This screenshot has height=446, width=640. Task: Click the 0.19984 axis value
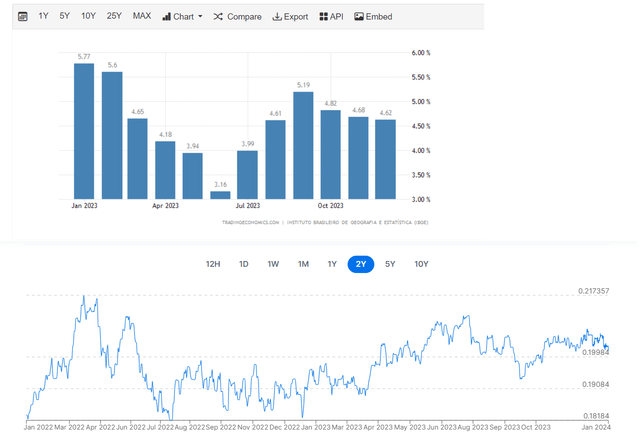click(x=596, y=352)
